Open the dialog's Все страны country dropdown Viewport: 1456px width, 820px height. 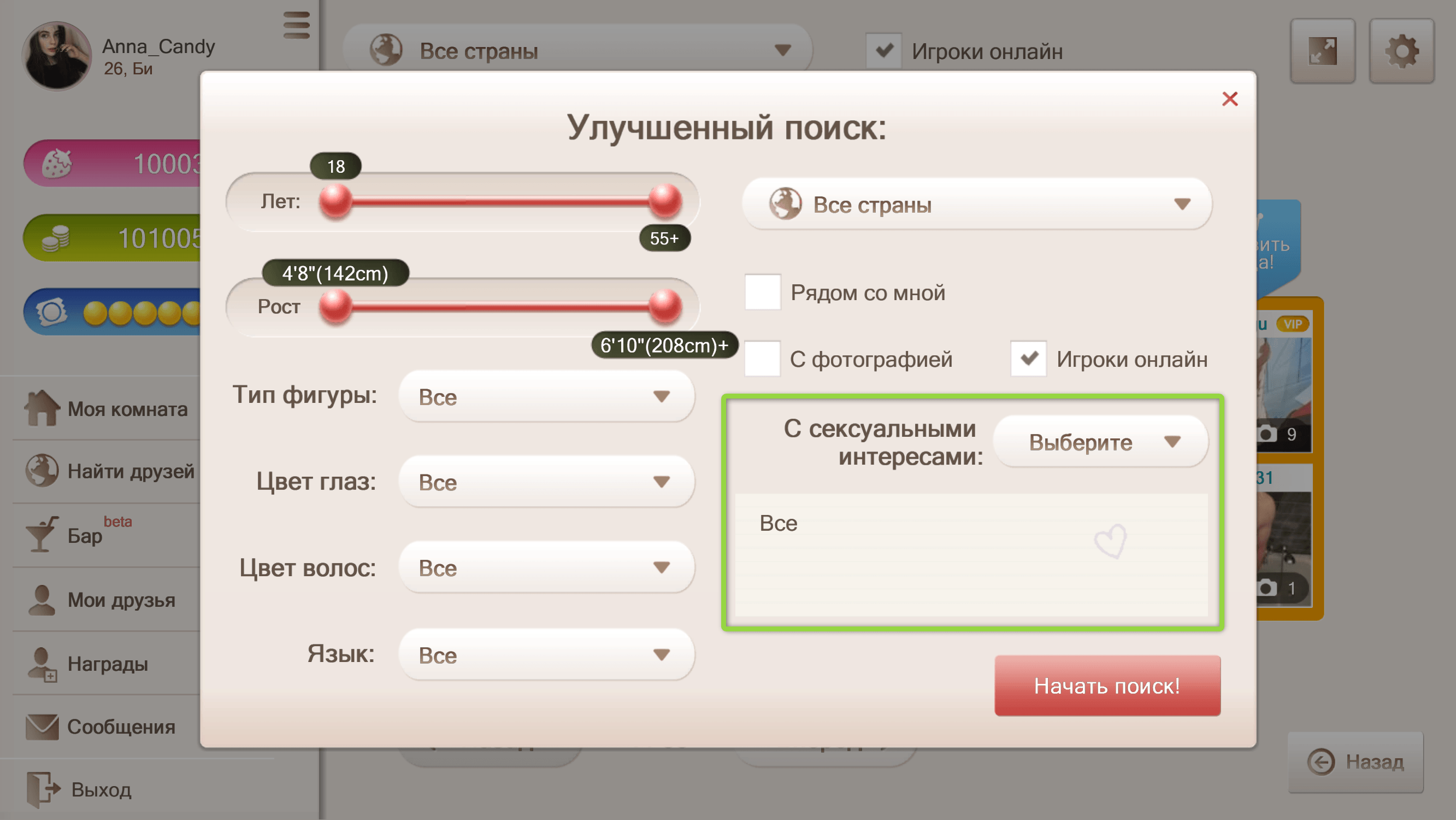pyautogui.click(x=977, y=204)
